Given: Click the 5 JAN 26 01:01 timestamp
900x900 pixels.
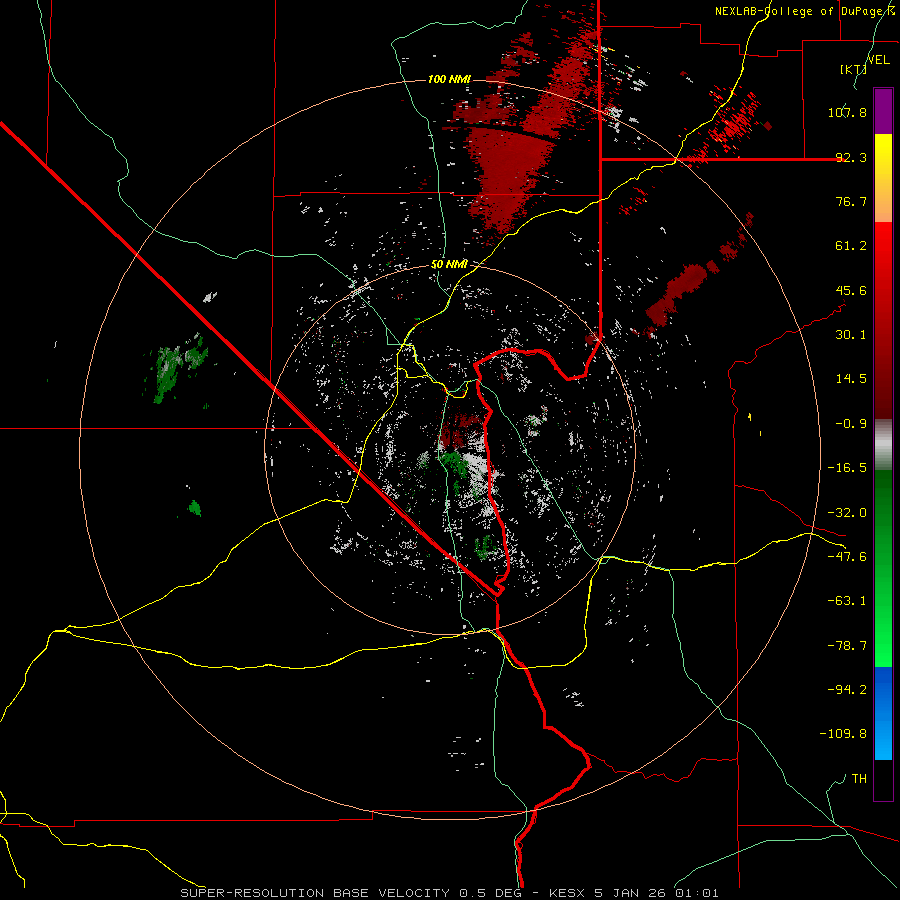Looking at the screenshot, I should coord(656,893).
